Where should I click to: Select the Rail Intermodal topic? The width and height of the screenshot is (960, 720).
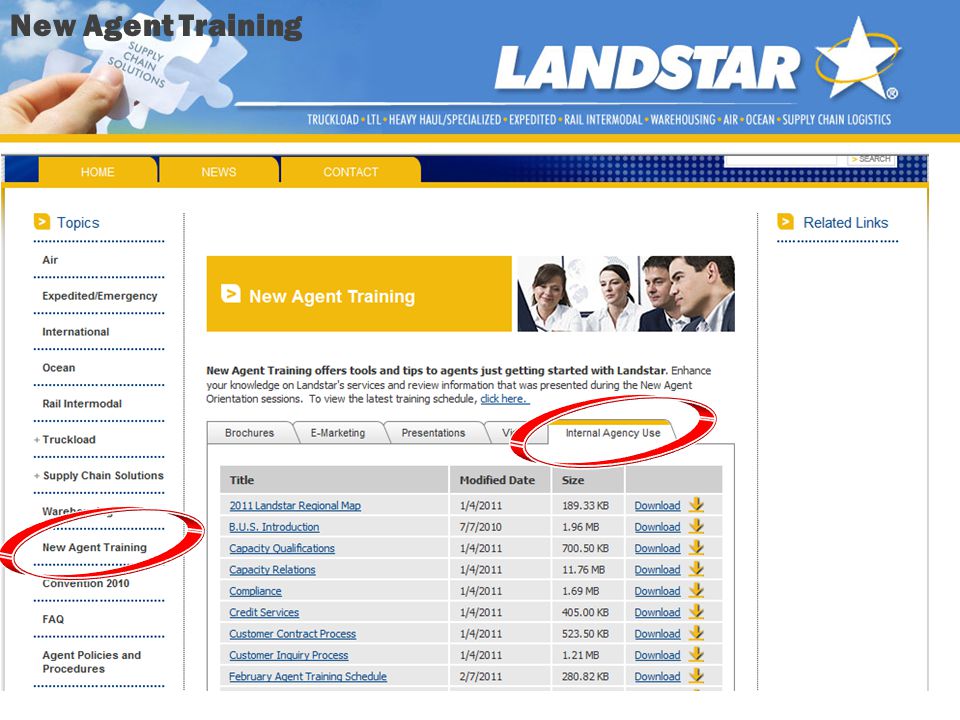82,404
